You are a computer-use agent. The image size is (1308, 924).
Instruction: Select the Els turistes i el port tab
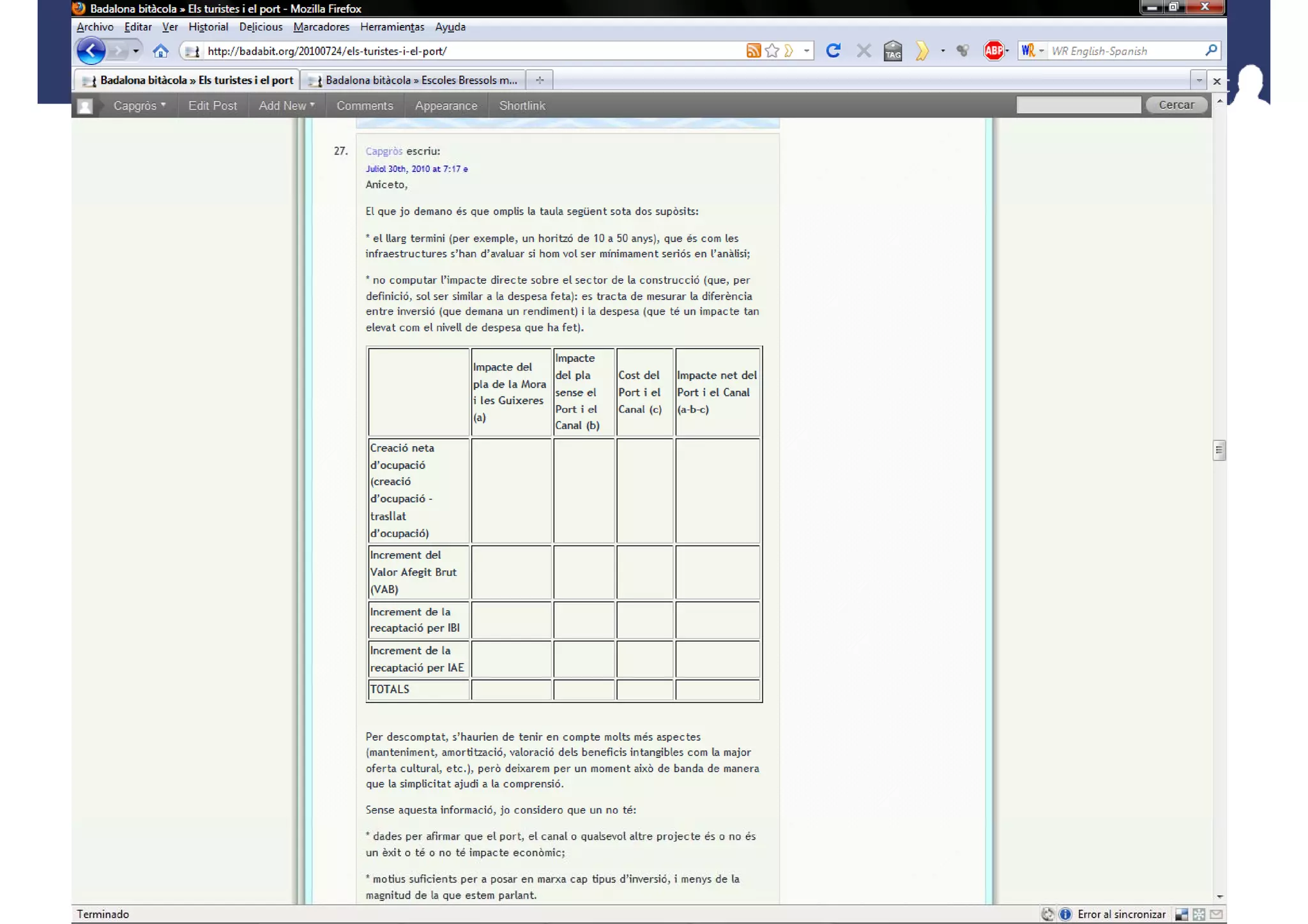[187, 80]
